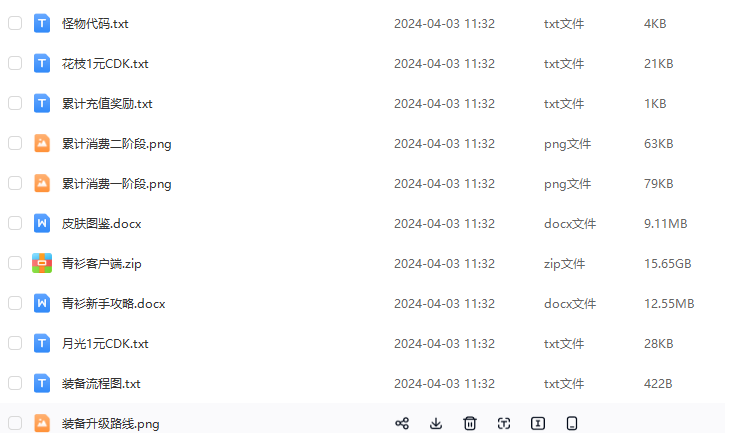Click the zip archive icon of 青衫客户端.zip
The height and width of the screenshot is (433, 741).
[x=42, y=263]
